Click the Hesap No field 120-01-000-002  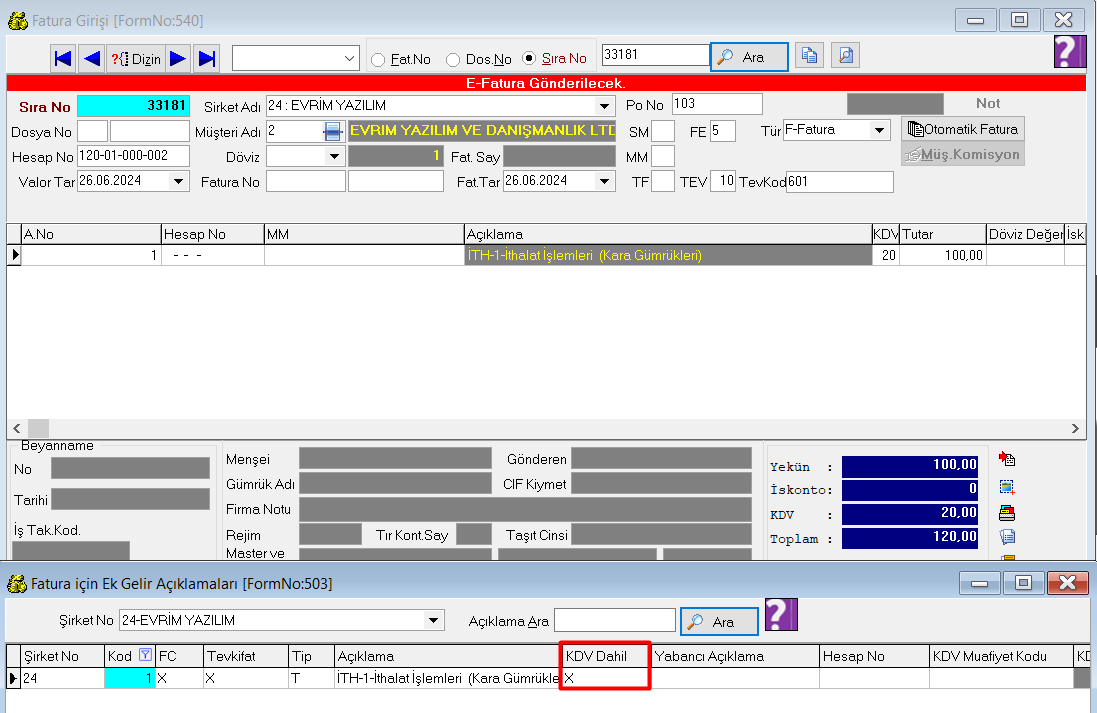pyautogui.click(x=133, y=155)
